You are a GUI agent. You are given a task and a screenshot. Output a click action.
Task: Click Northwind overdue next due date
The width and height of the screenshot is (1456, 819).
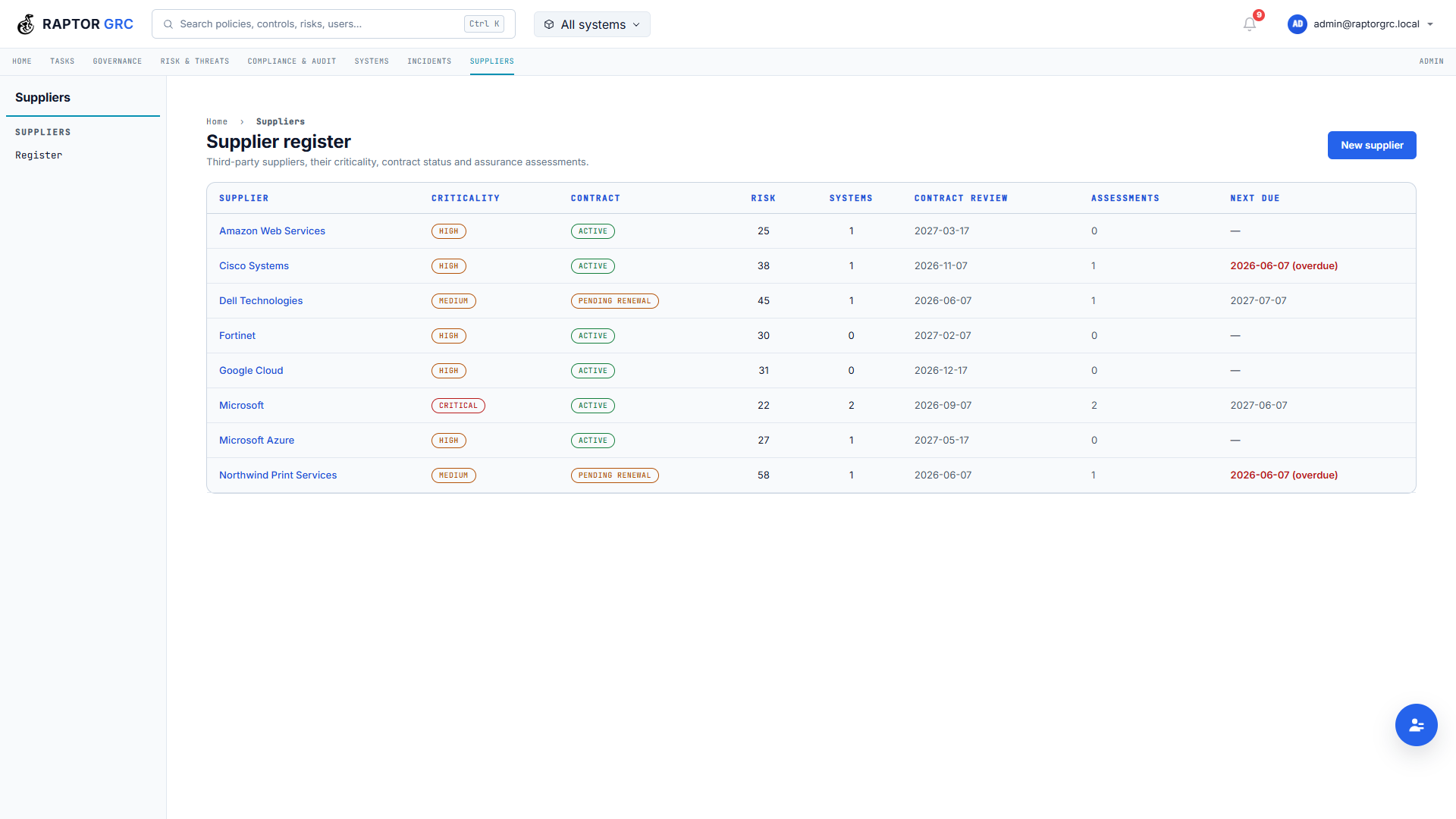point(1284,475)
